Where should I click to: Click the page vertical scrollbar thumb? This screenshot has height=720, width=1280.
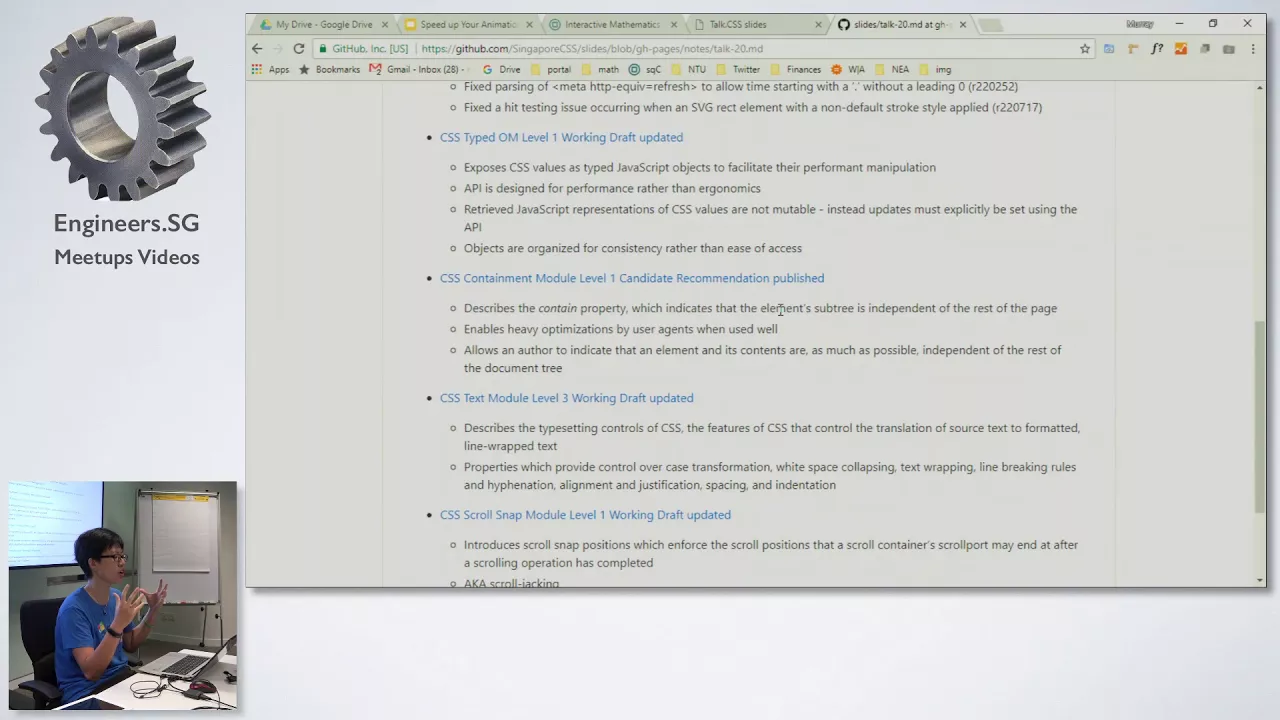1259,417
